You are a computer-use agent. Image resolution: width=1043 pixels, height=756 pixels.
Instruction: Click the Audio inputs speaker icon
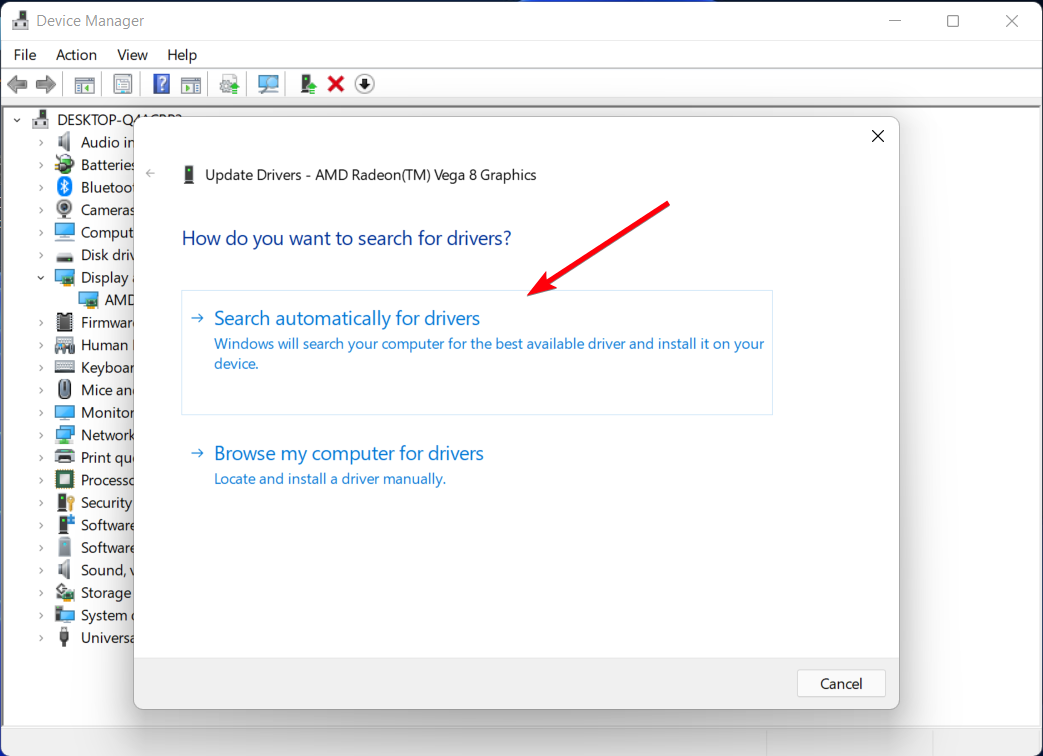tap(65, 142)
